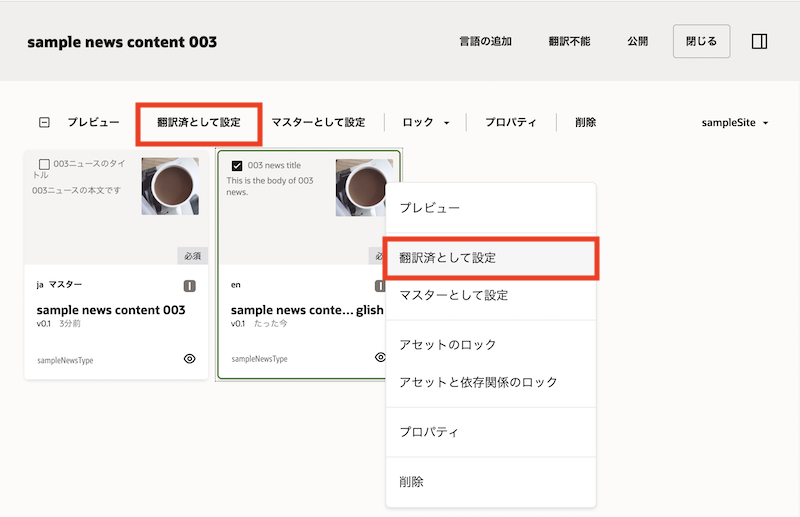The image size is (800, 517).
Task: Click the eye icon on English card
Action: click(x=380, y=358)
